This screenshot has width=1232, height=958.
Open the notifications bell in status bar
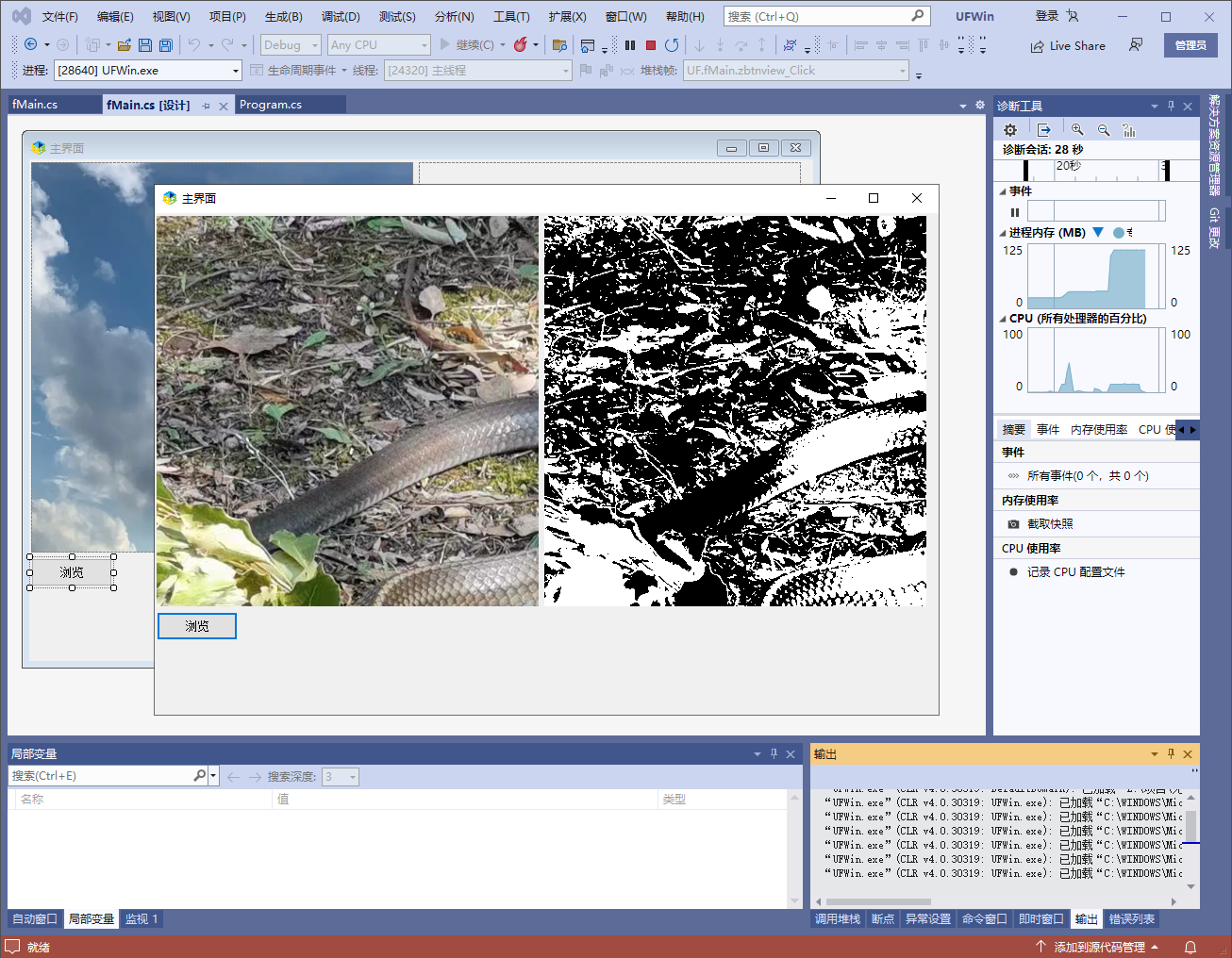1190,947
